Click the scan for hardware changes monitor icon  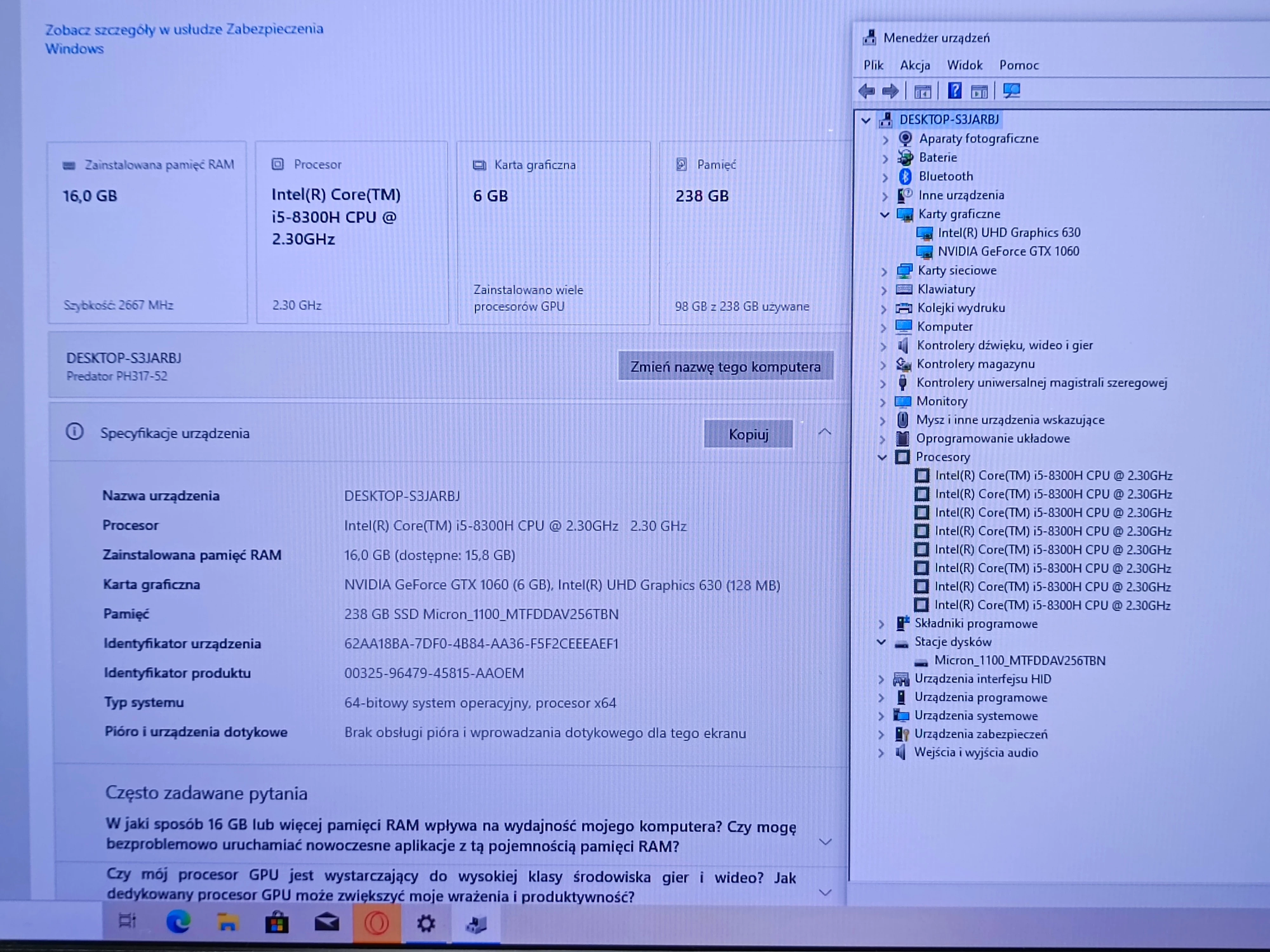1012,91
